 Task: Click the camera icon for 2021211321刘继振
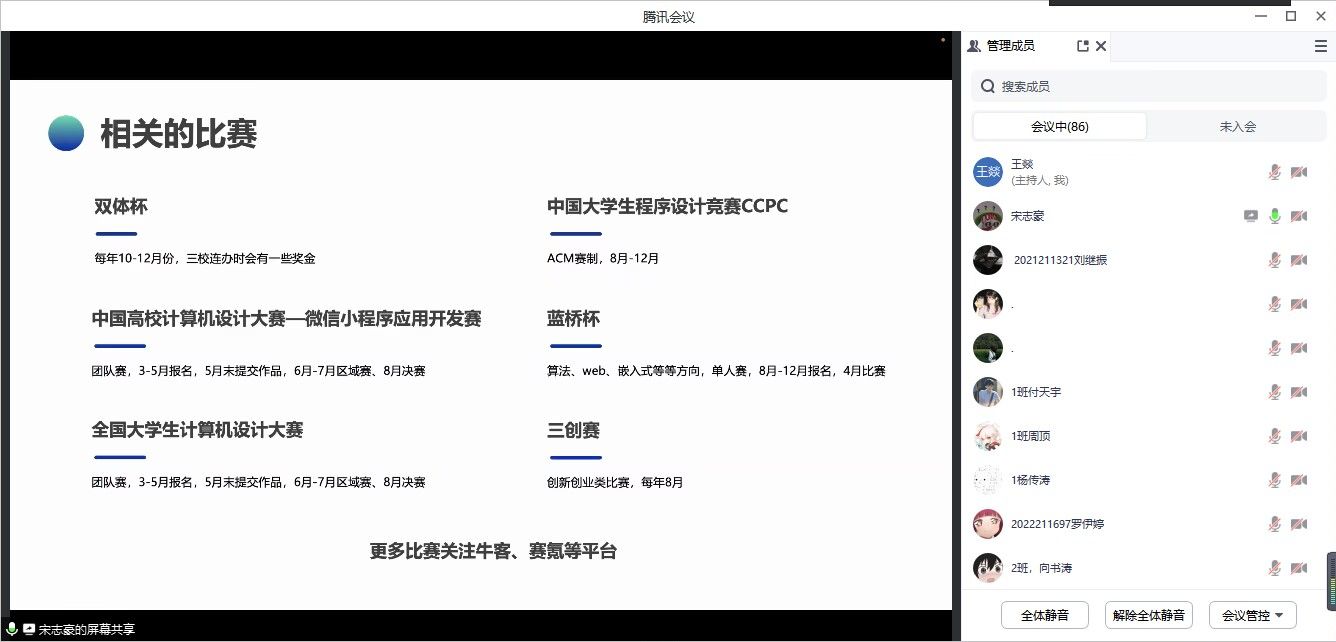click(1299, 260)
